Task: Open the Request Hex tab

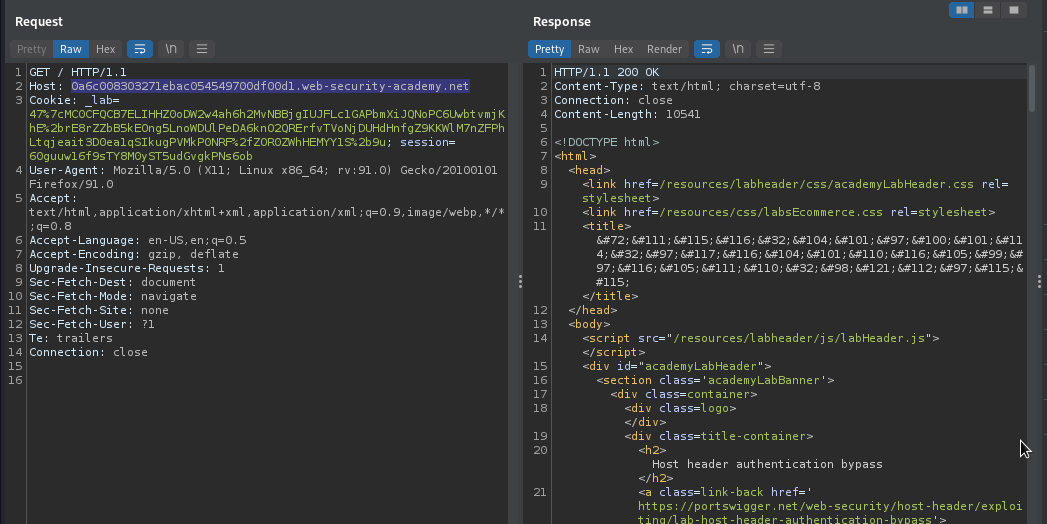Action: 106,49
